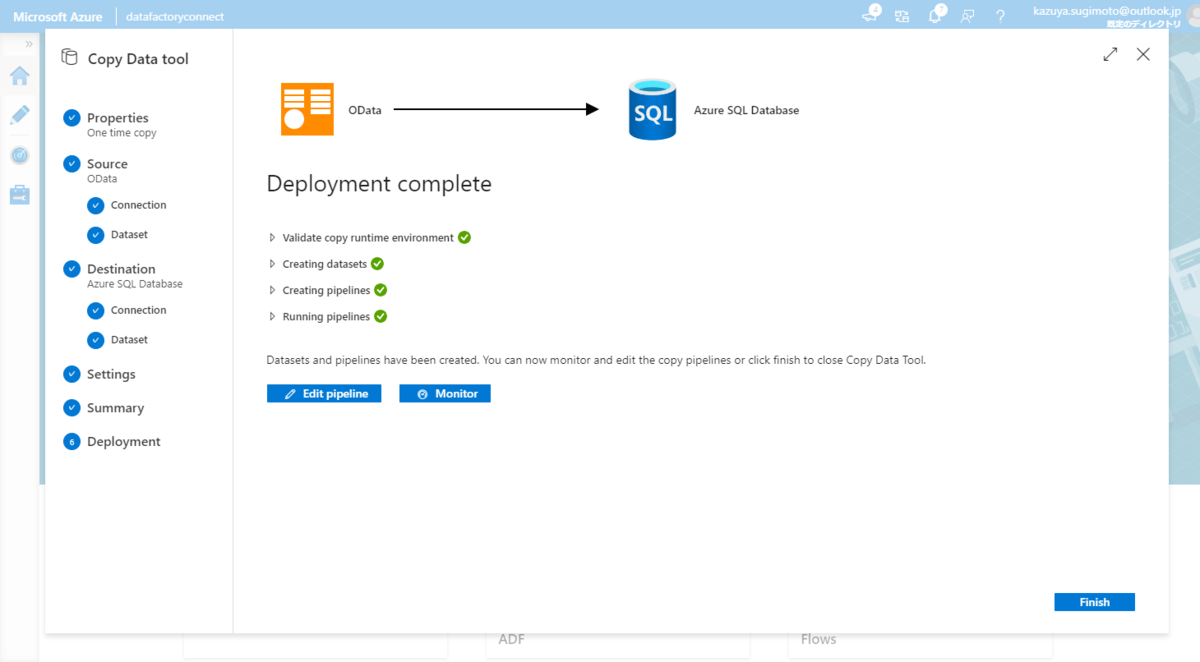Click the Edit pipeline button
The height and width of the screenshot is (662, 1200).
324,394
